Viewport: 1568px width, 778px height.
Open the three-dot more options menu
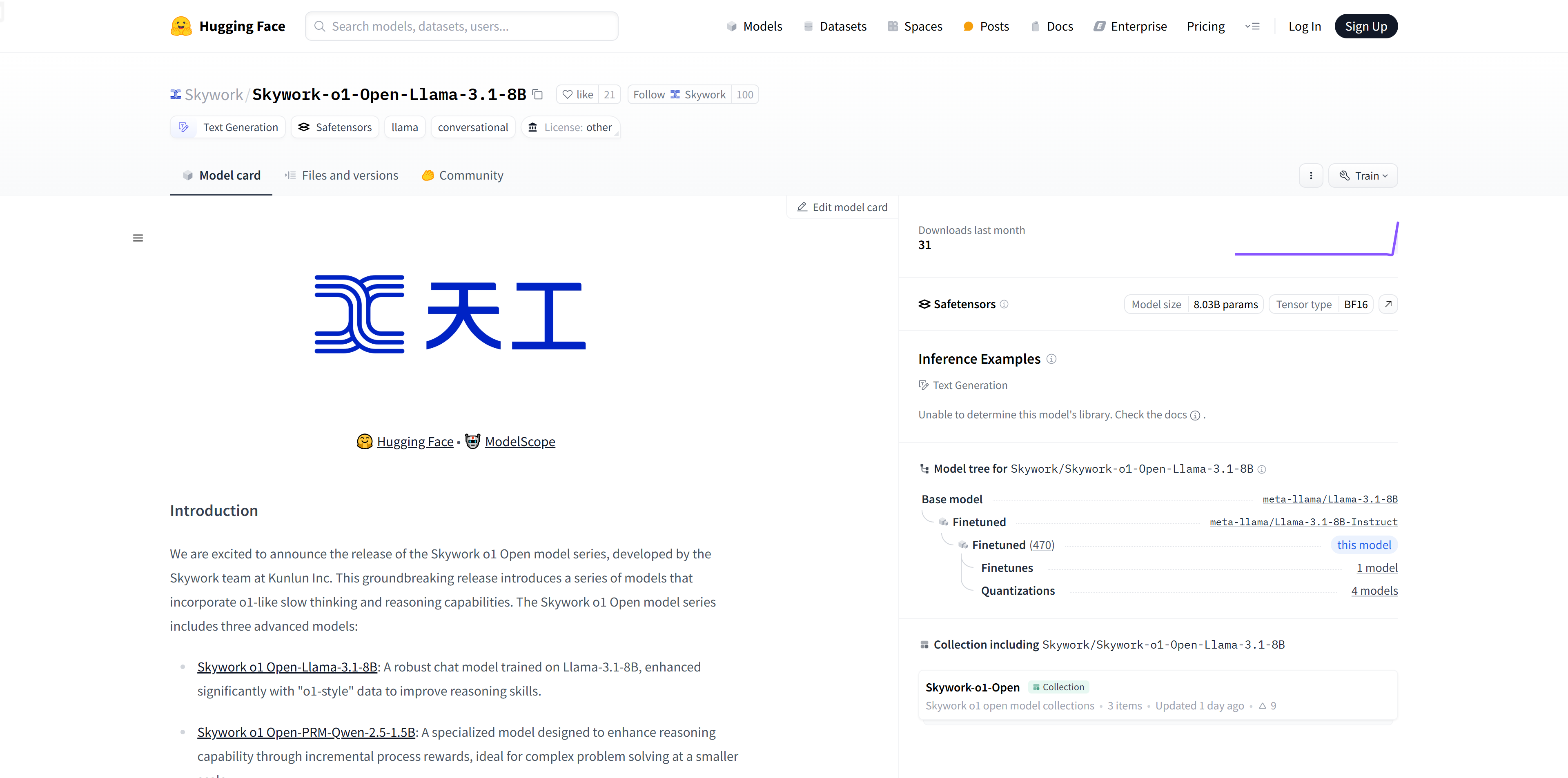1310,176
